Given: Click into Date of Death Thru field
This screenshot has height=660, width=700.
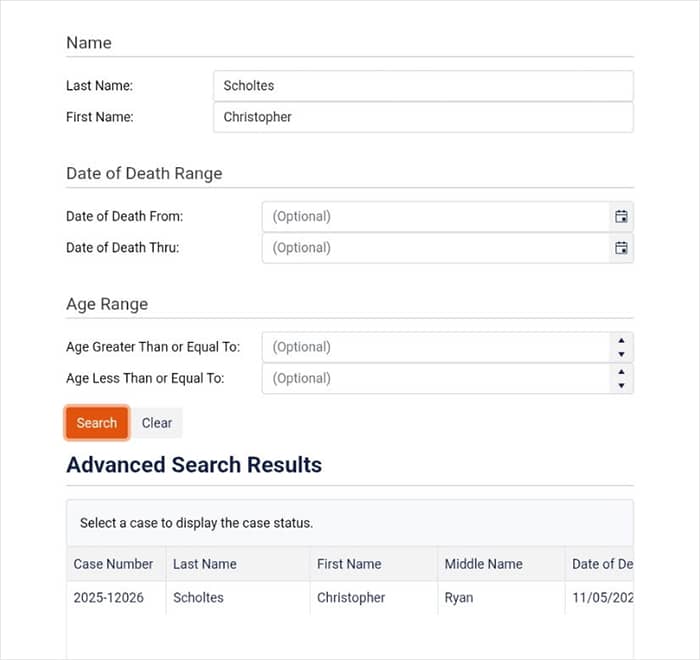Looking at the screenshot, I should [435, 248].
